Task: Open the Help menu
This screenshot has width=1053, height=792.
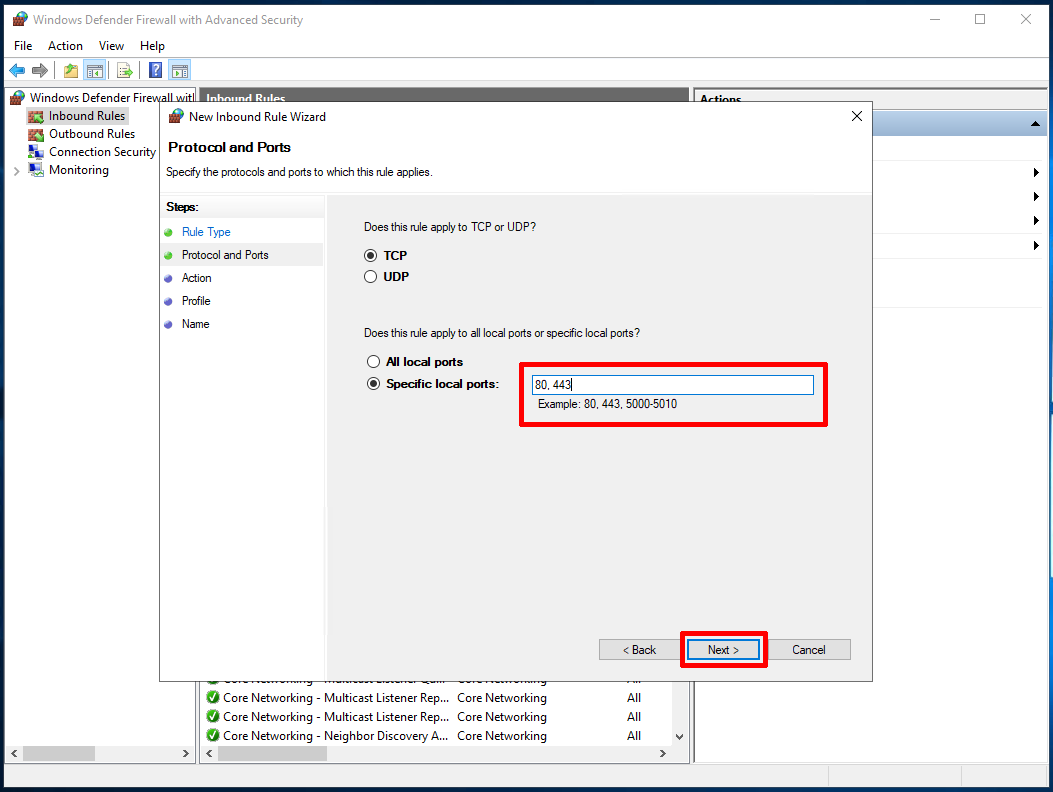Action: click(152, 46)
